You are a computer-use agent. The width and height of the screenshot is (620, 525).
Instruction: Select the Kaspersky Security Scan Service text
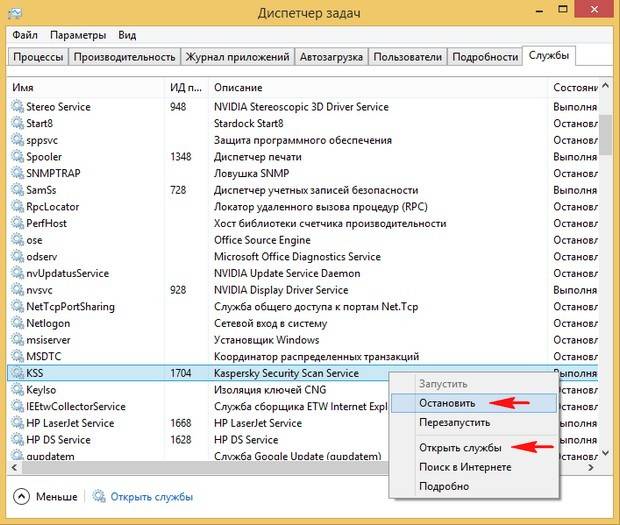[x=286, y=373]
